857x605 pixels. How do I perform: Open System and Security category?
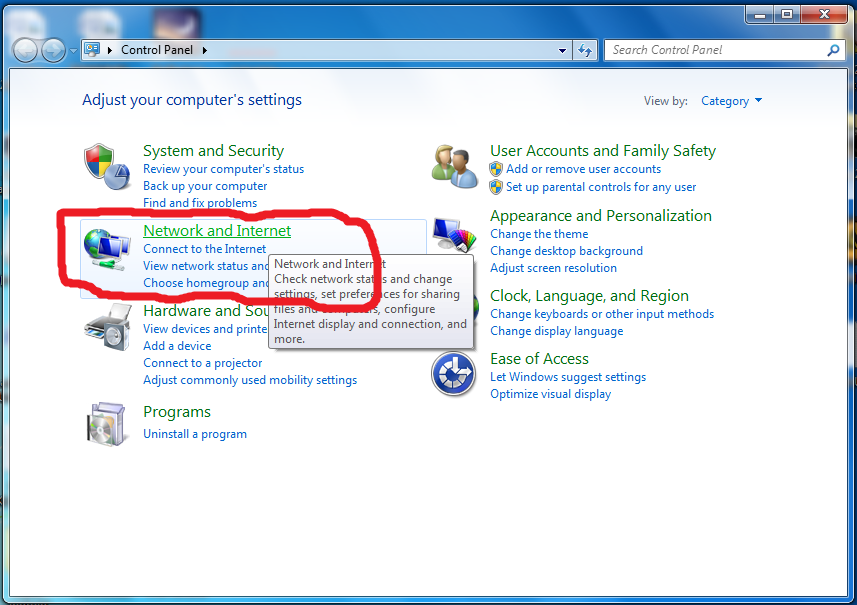pyautogui.click(x=213, y=151)
